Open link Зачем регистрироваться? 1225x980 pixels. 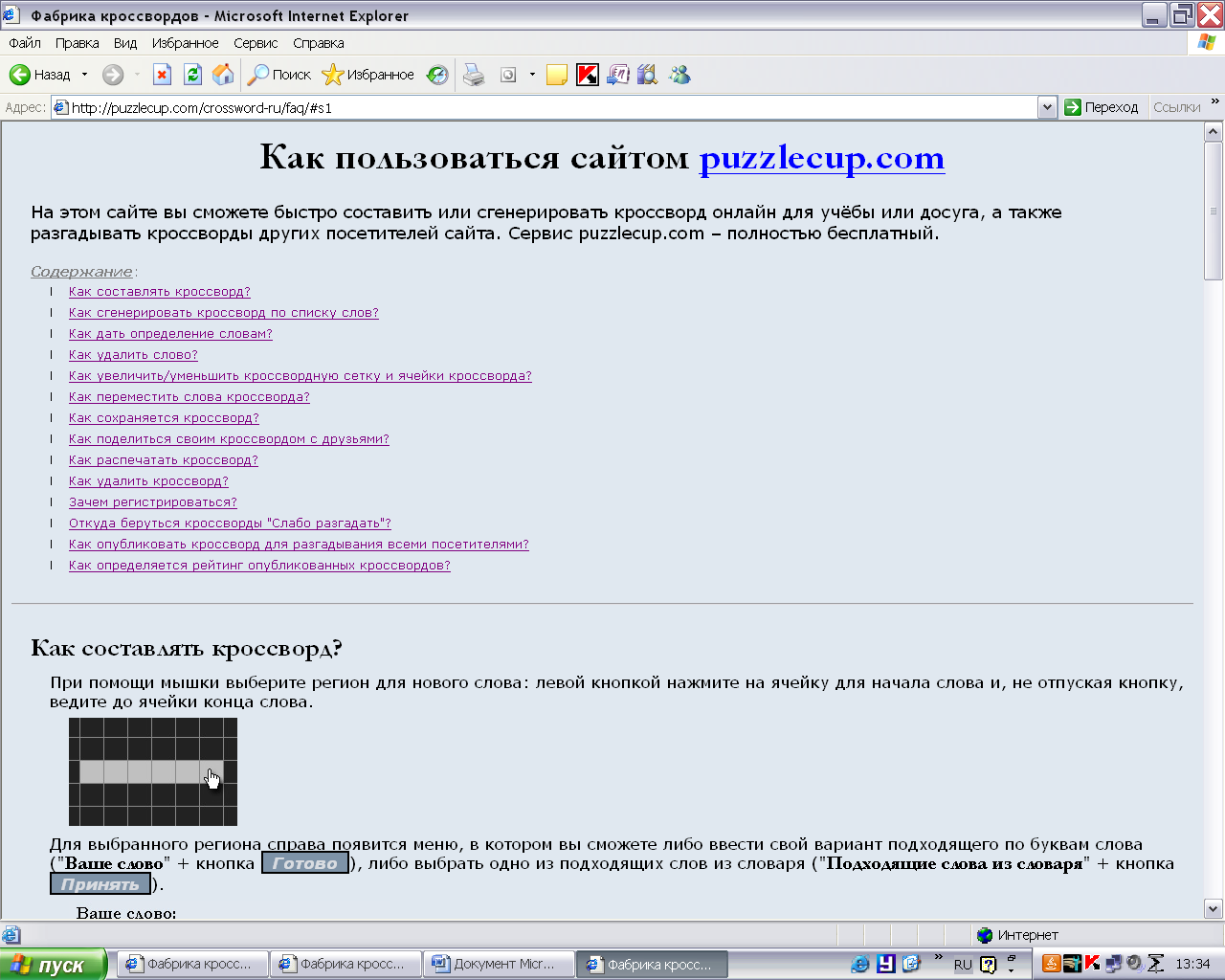click(153, 502)
